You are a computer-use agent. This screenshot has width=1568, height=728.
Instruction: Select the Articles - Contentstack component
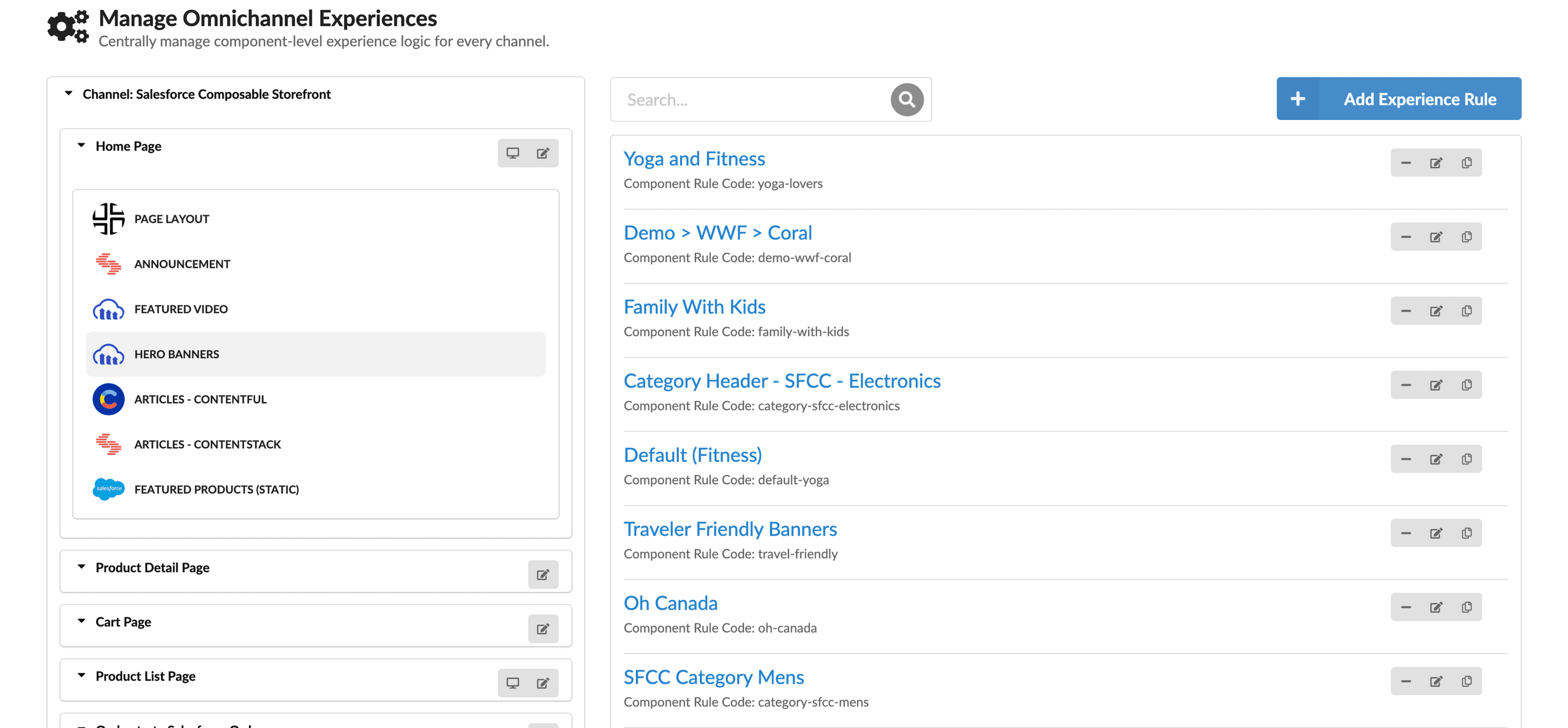click(315, 444)
